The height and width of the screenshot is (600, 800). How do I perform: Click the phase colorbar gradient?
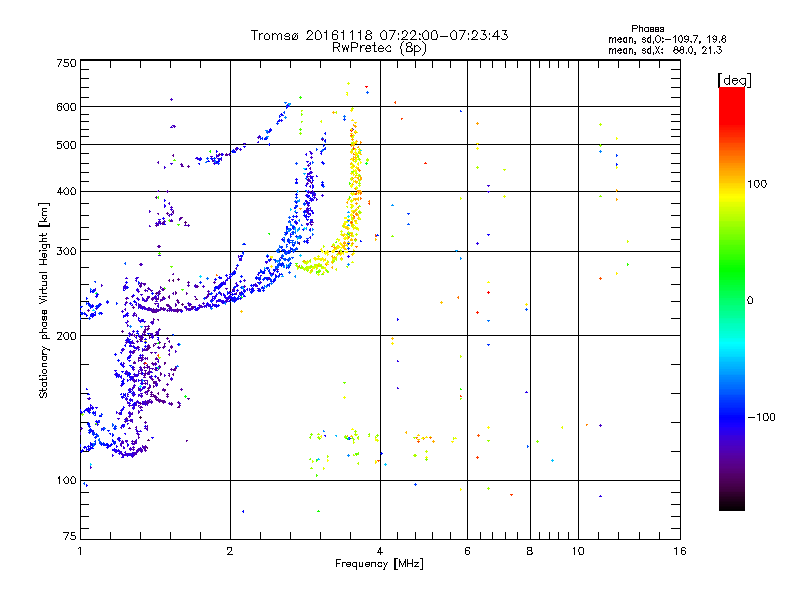click(x=732, y=298)
